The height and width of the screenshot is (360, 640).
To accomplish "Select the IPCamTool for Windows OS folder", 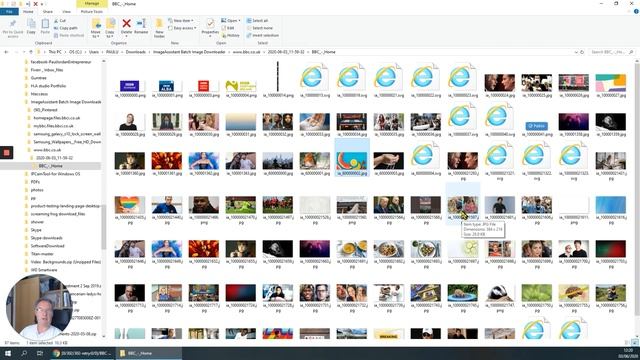I will tap(55, 174).
